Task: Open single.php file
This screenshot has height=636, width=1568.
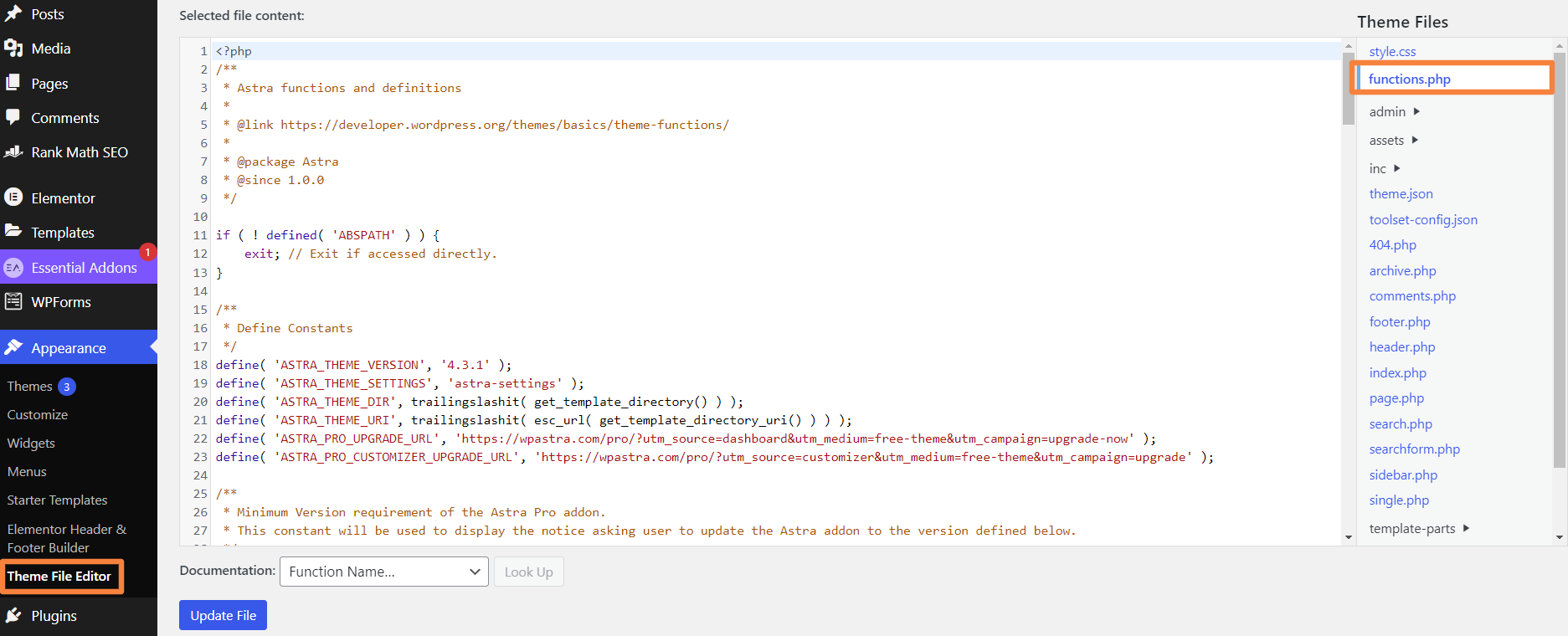Action: tap(1399, 500)
